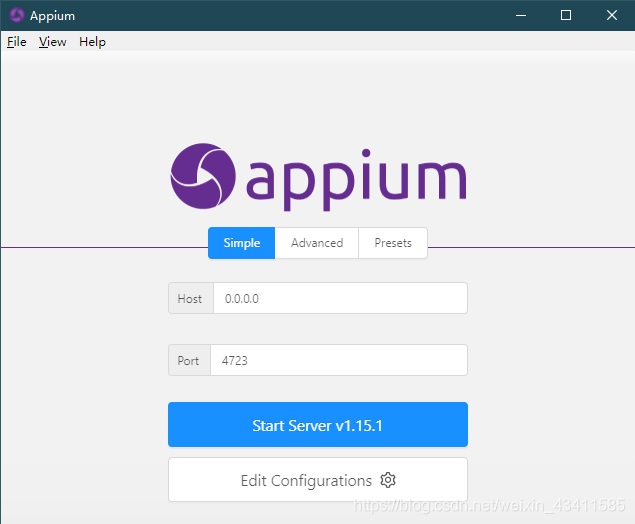Image resolution: width=635 pixels, height=524 pixels.
Task: Click the Appium icon in title bar
Action: click(x=17, y=15)
